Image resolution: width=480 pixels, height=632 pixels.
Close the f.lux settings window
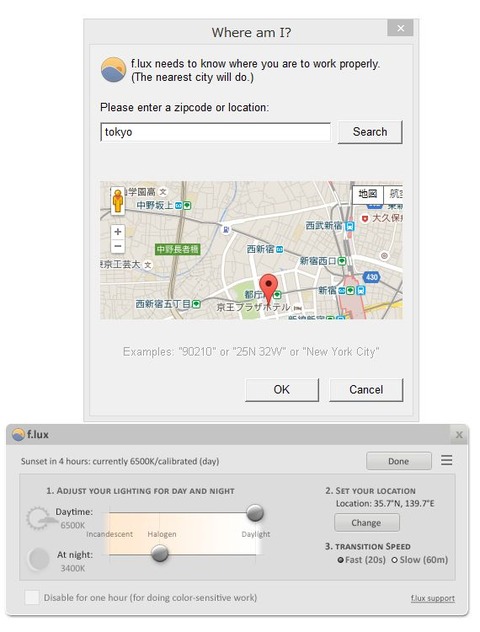point(459,435)
